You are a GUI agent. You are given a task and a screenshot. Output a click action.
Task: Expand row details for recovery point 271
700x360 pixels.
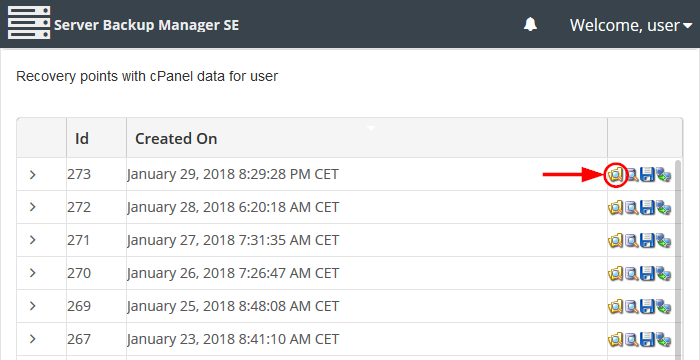pos(32,240)
